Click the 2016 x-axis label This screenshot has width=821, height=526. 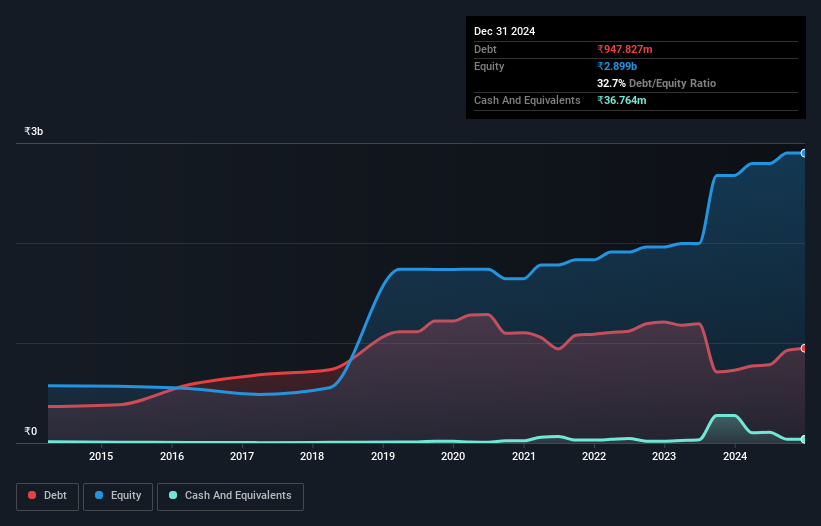[172, 456]
